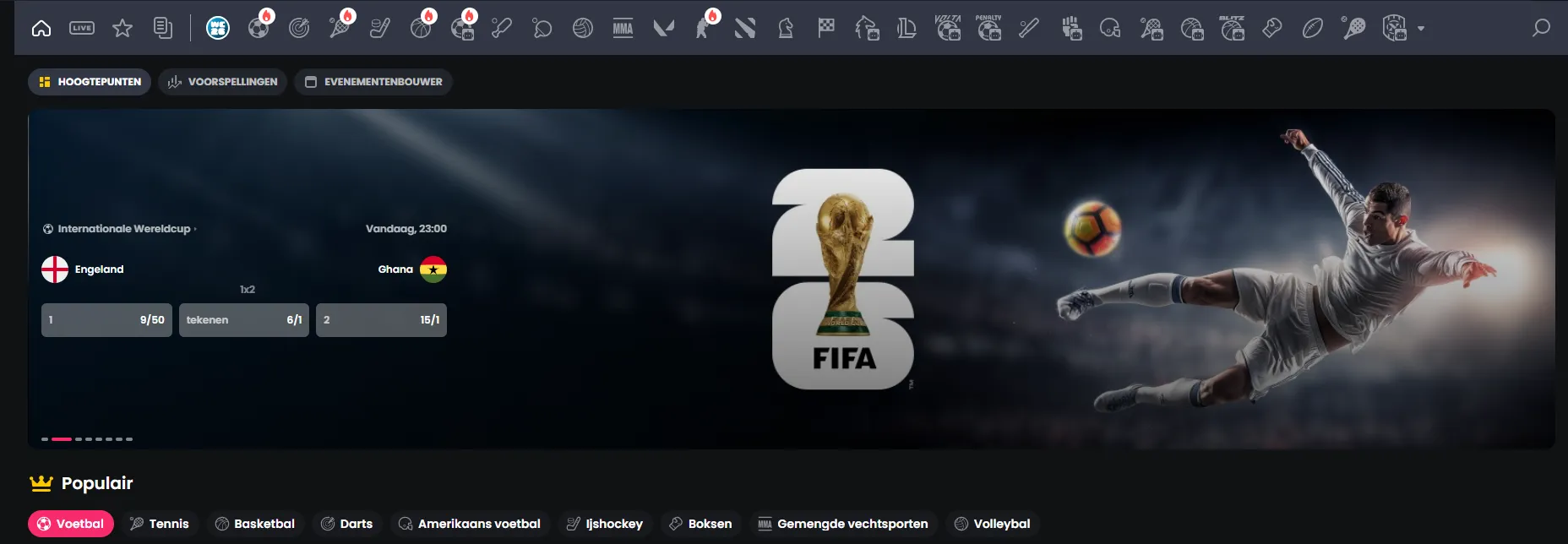1568x544 pixels.
Task: Select the WC 26 World Cup icon
Action: 218,28
